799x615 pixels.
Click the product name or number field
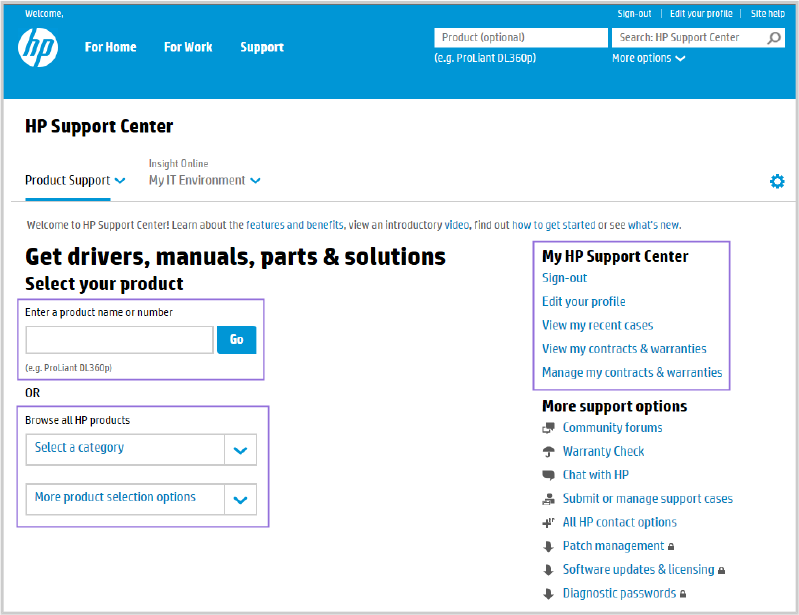click(x=119, y=340)
